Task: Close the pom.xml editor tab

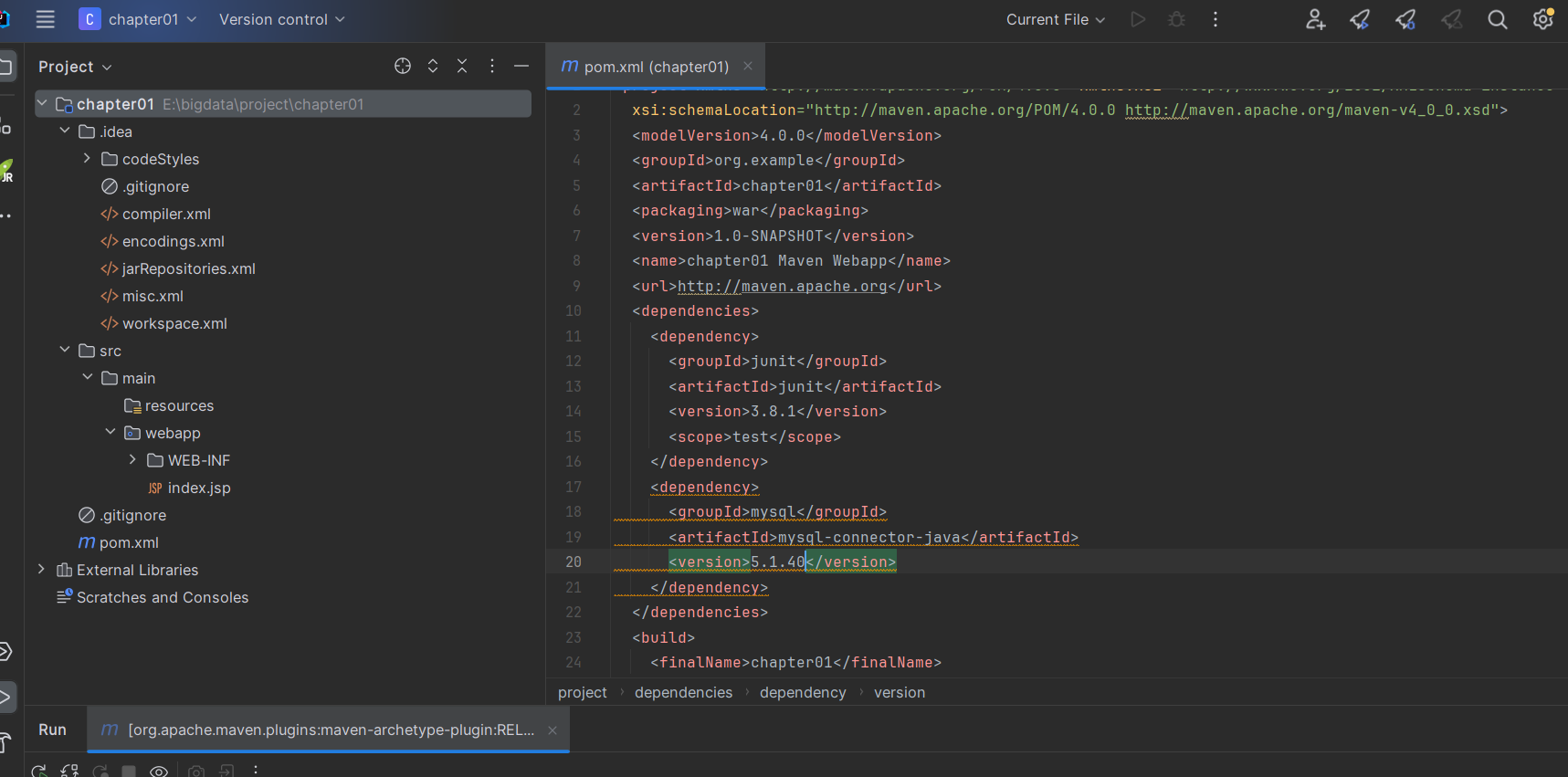Action: [x=748, y=66]
